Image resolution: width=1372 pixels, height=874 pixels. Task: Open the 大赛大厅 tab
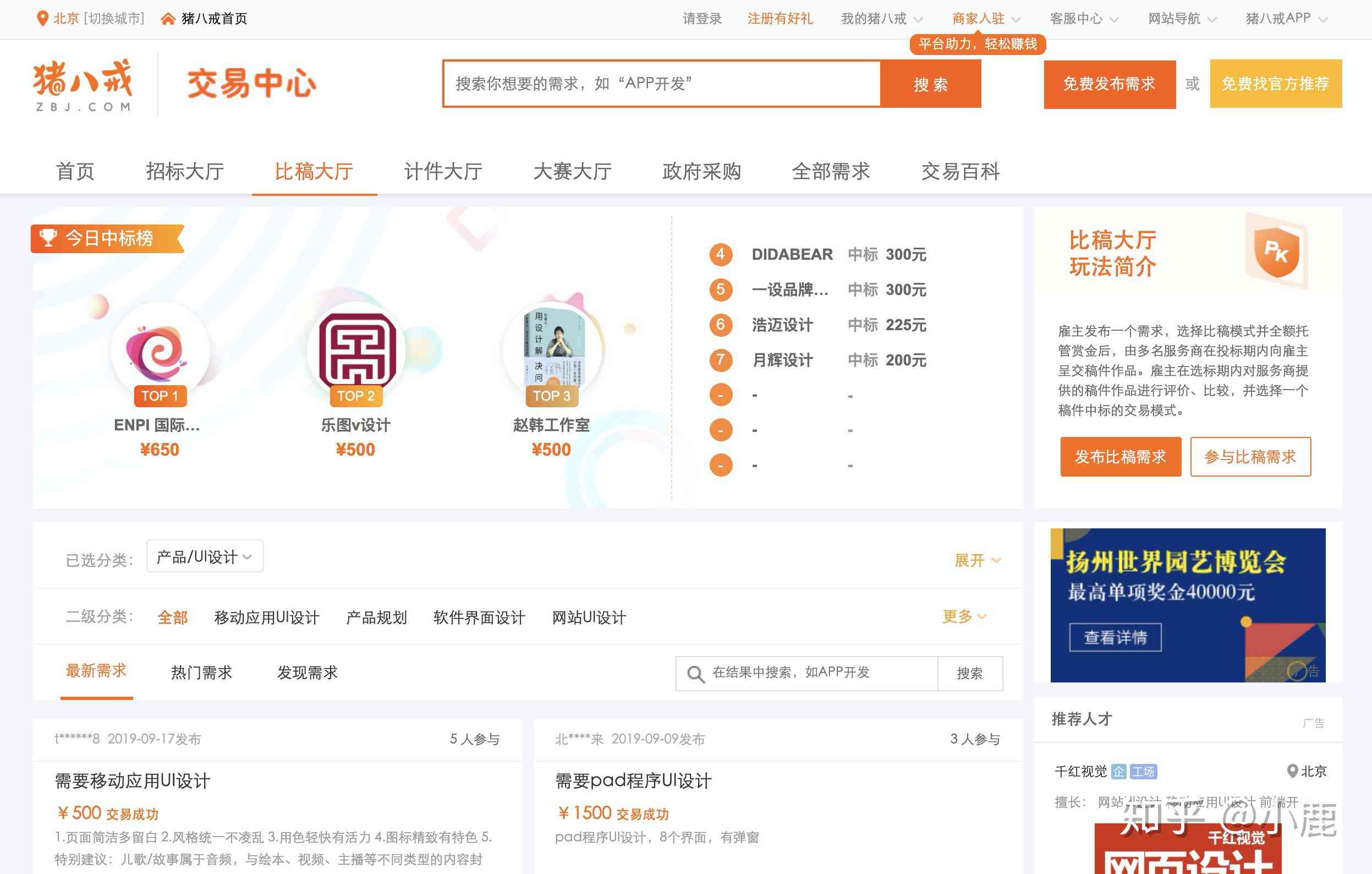coord(573,171)
